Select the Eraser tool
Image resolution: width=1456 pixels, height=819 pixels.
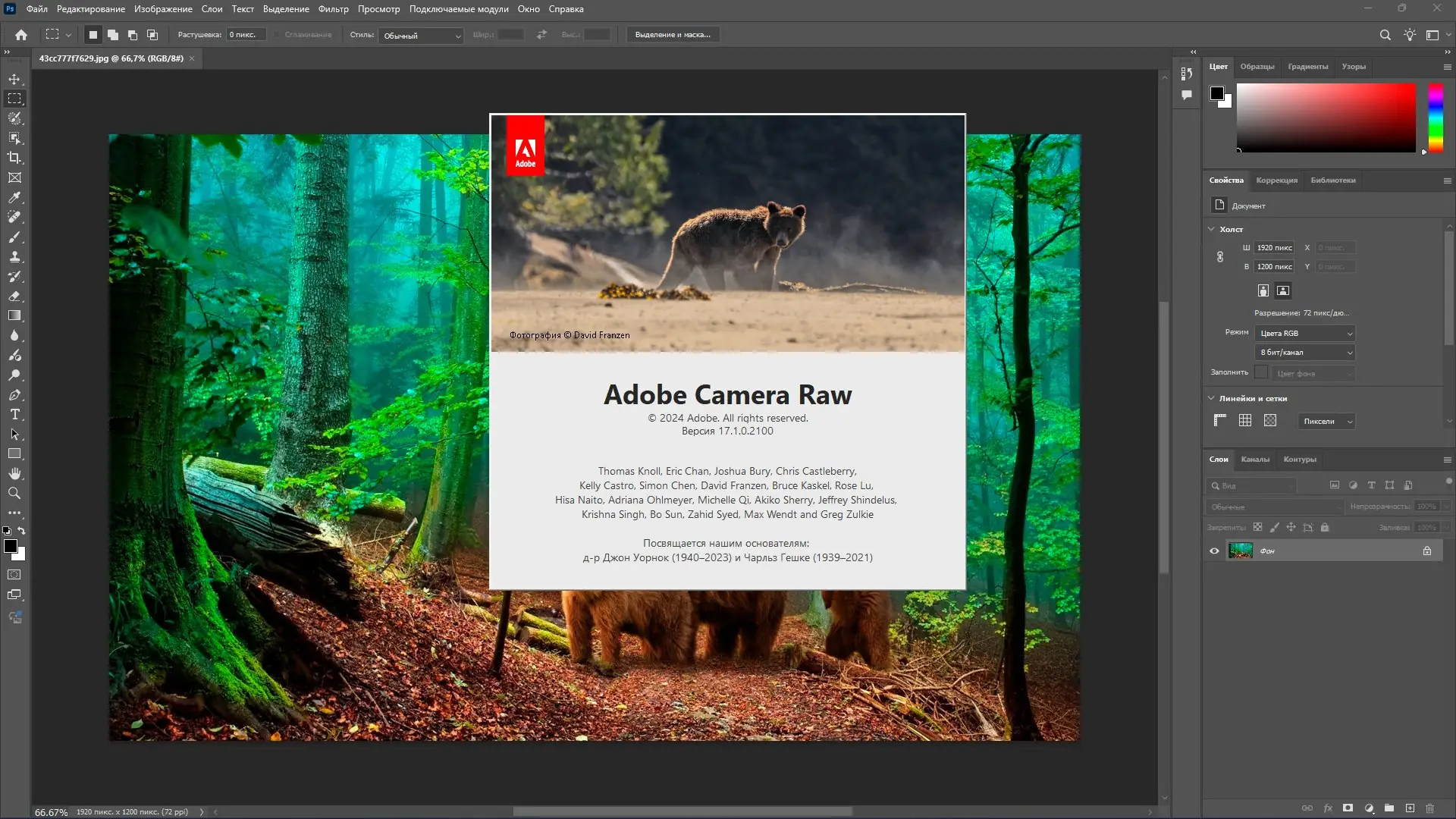point(14,296)
